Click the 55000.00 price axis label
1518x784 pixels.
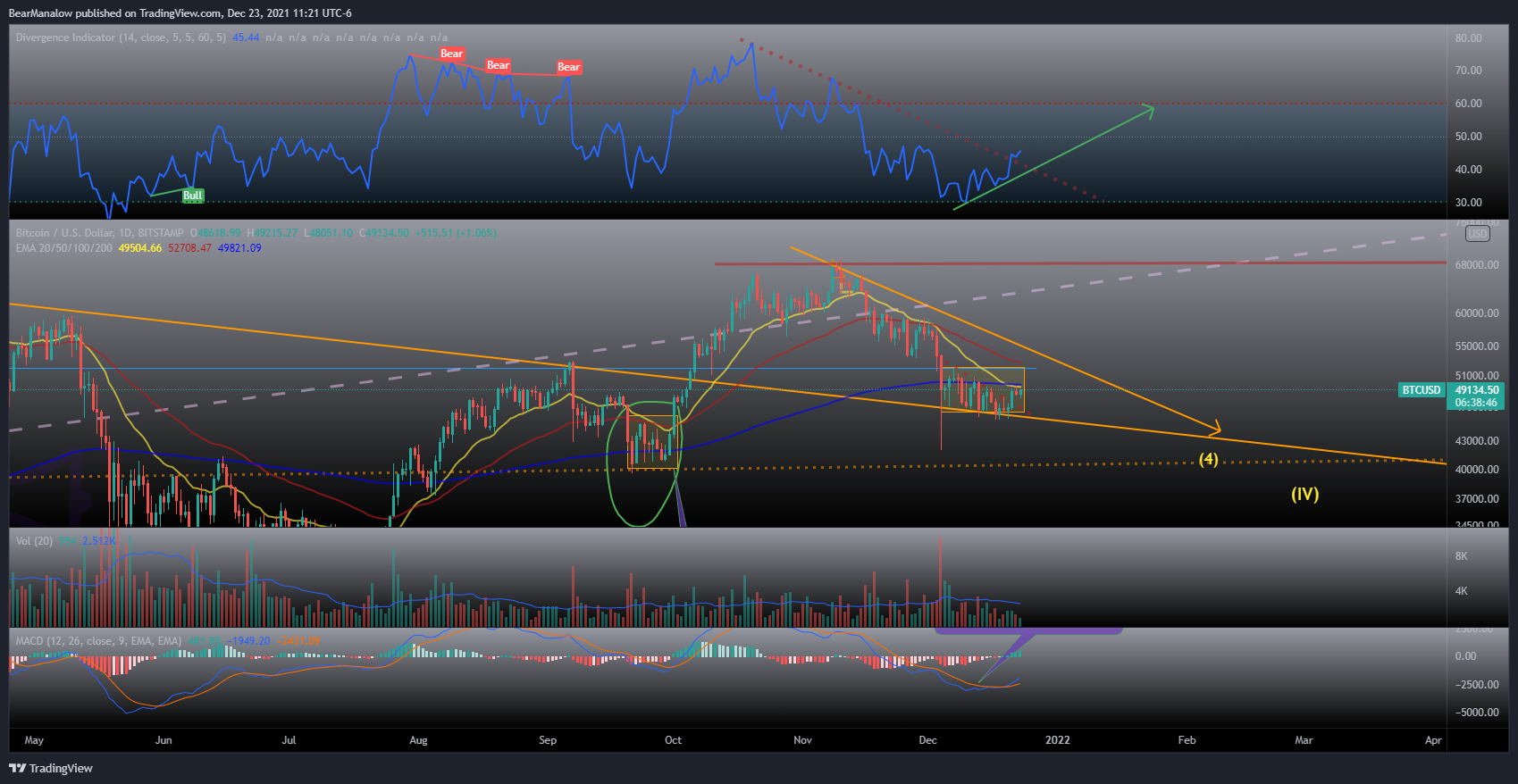(x=1477, y=346)
